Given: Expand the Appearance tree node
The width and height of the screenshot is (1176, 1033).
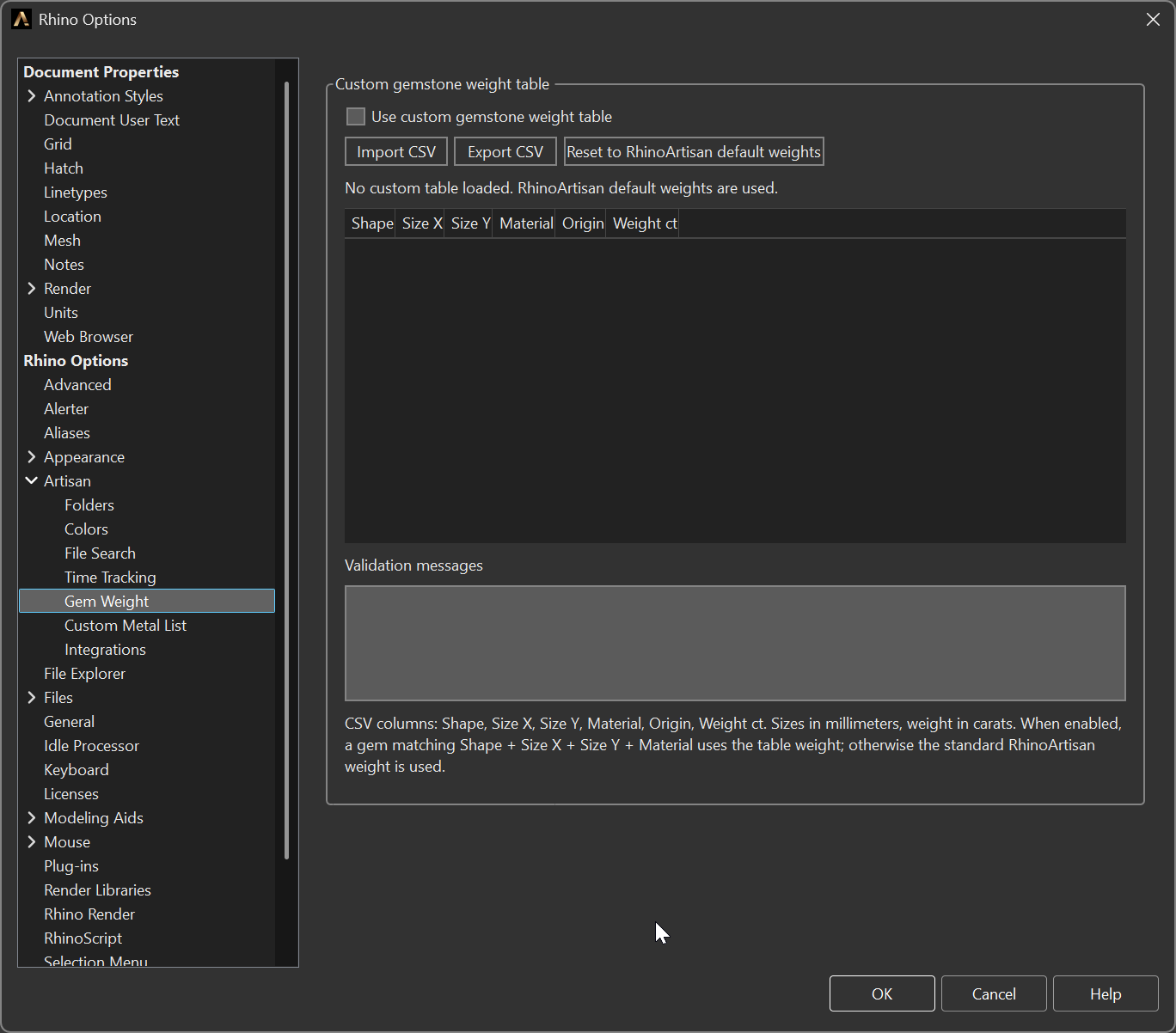Looking at the screenshot, I should 32,456.
